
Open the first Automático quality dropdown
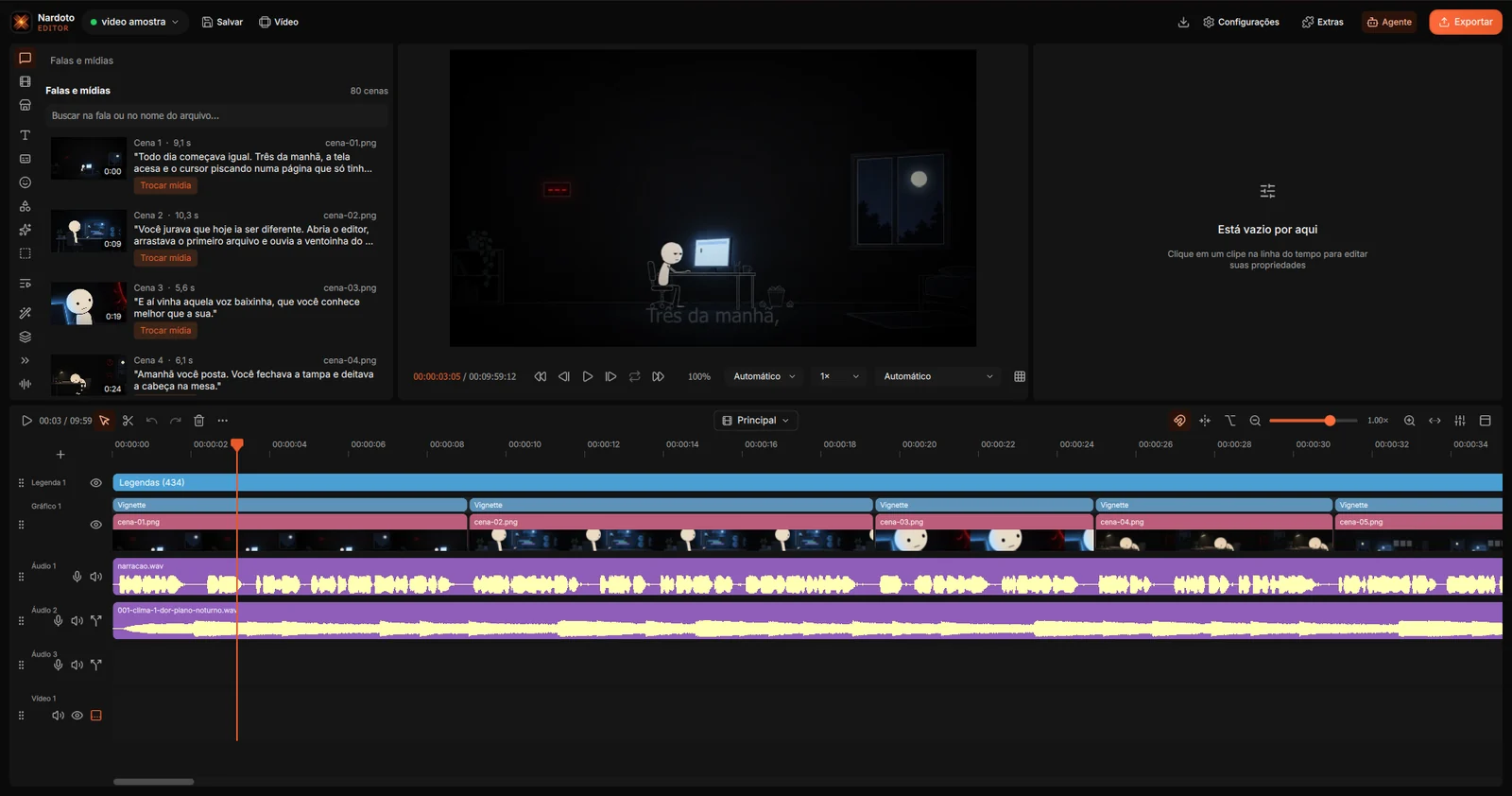pyautogui.click(x=765, y=376)
